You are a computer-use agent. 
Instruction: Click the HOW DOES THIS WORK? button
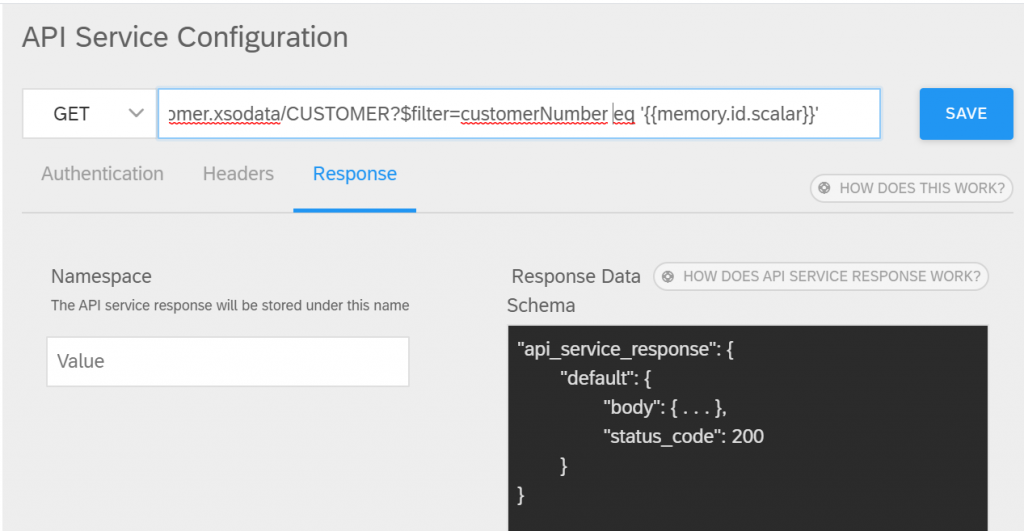coord(911,188)
